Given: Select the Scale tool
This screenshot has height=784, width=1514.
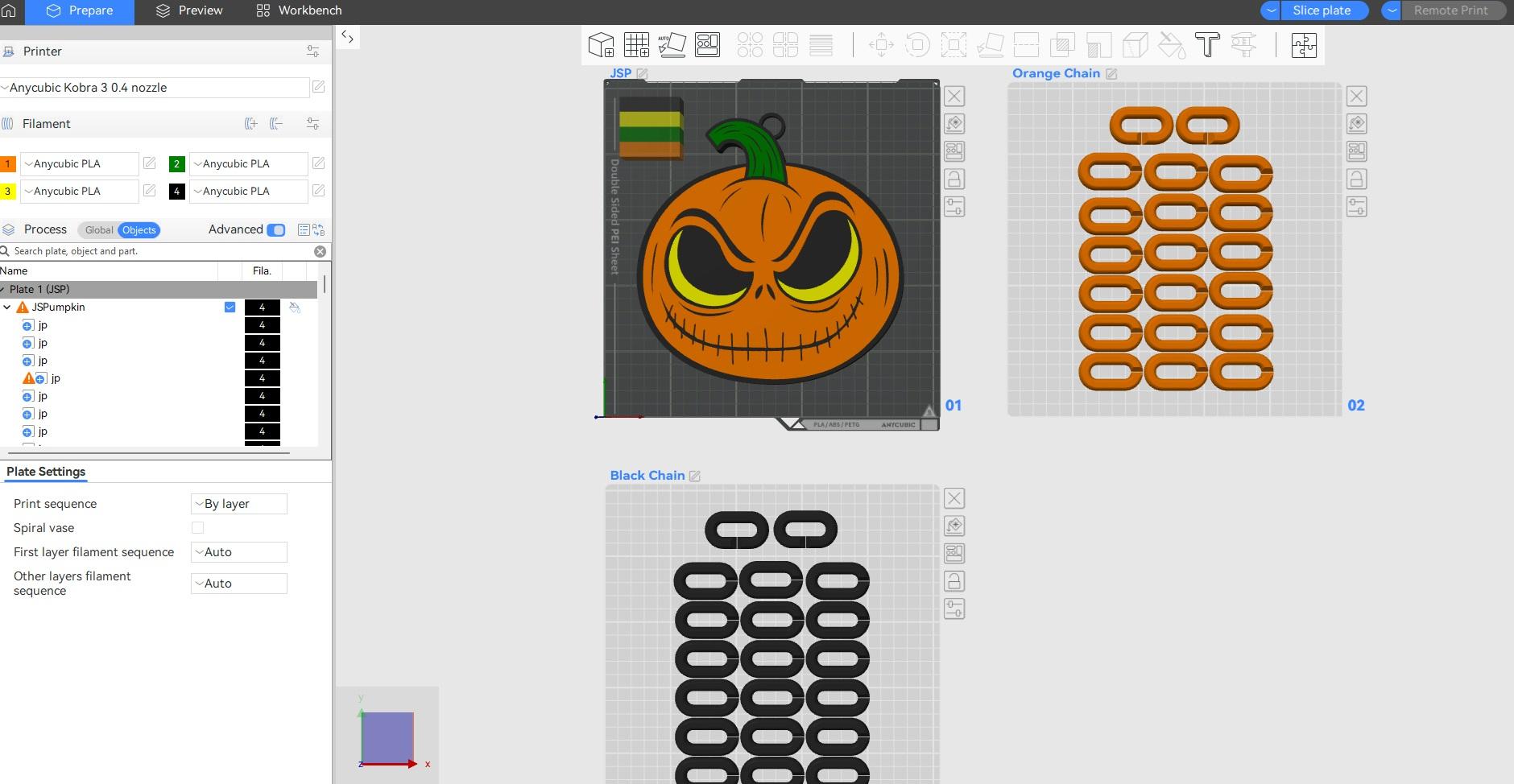Looking at the screenshot, I should pyautogui.click(x=953, y=45).
